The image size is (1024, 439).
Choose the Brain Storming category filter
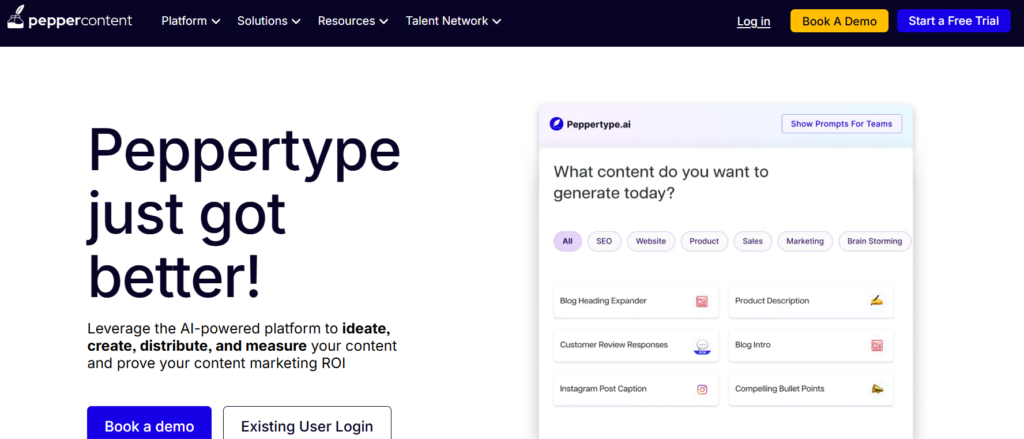coord(874,241)
